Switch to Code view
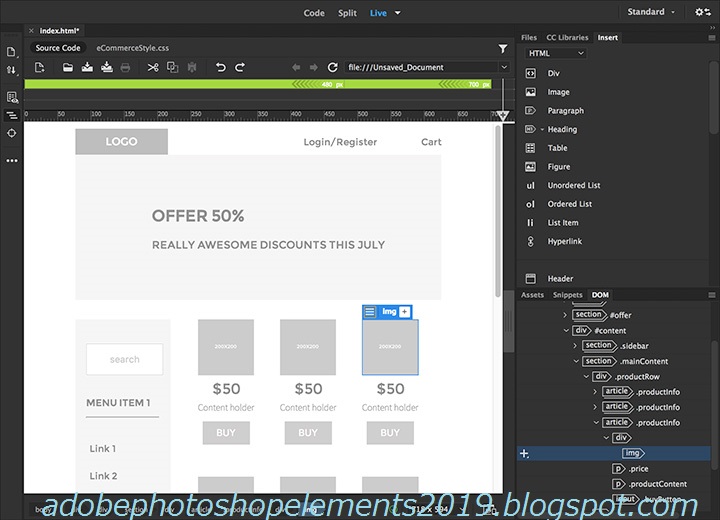The width and height of the screenshot is (720, 520). point(314,13)
